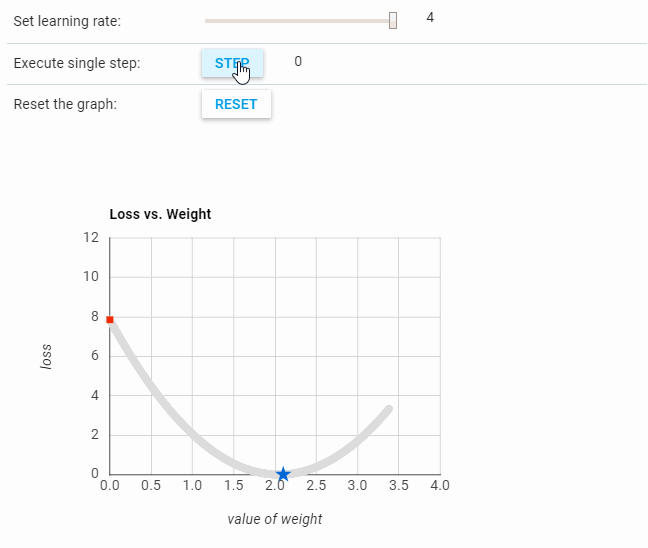Click the "Set learning rate:" label

click(67, 21)
